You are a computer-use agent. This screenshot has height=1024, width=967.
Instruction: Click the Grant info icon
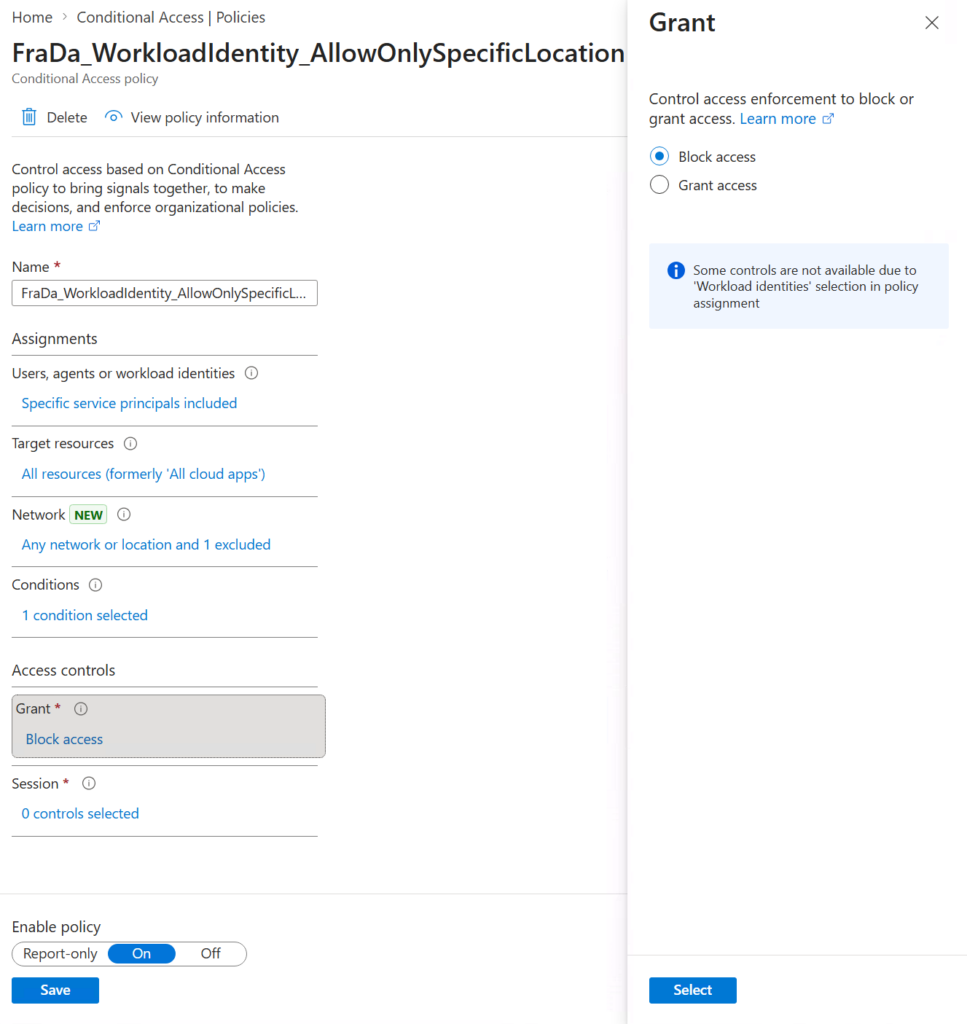pos(81,708)
